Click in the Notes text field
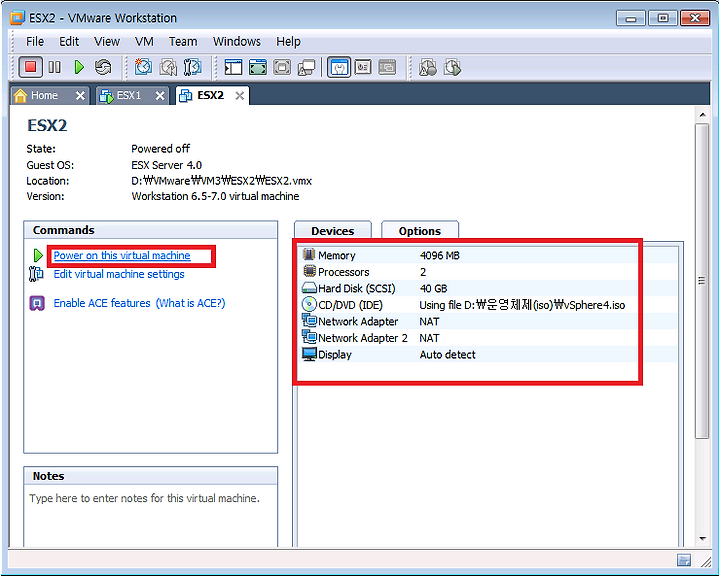 151,515
